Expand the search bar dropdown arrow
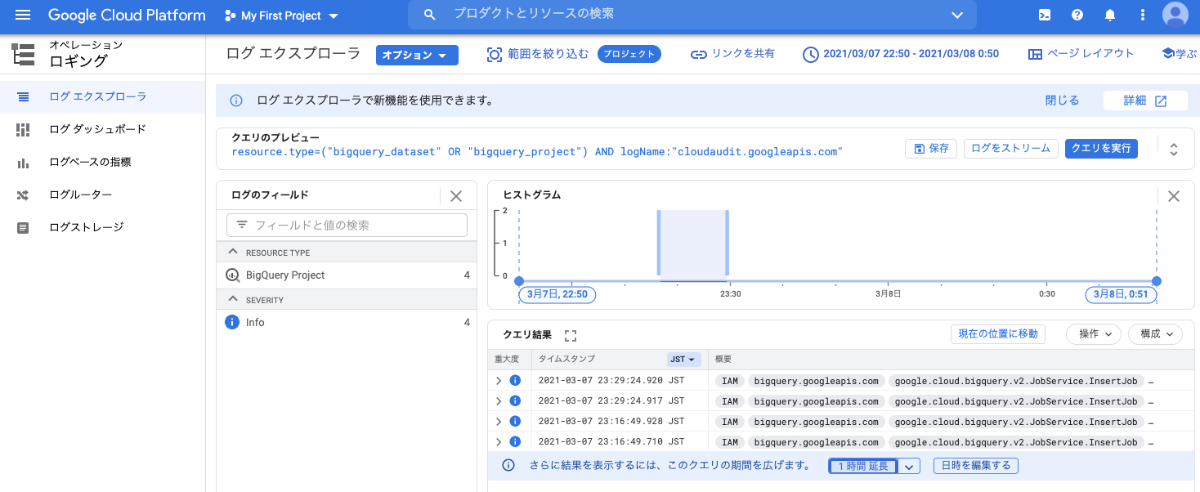Viewport: 1200px width, 492px height. [x=958, y=15]
